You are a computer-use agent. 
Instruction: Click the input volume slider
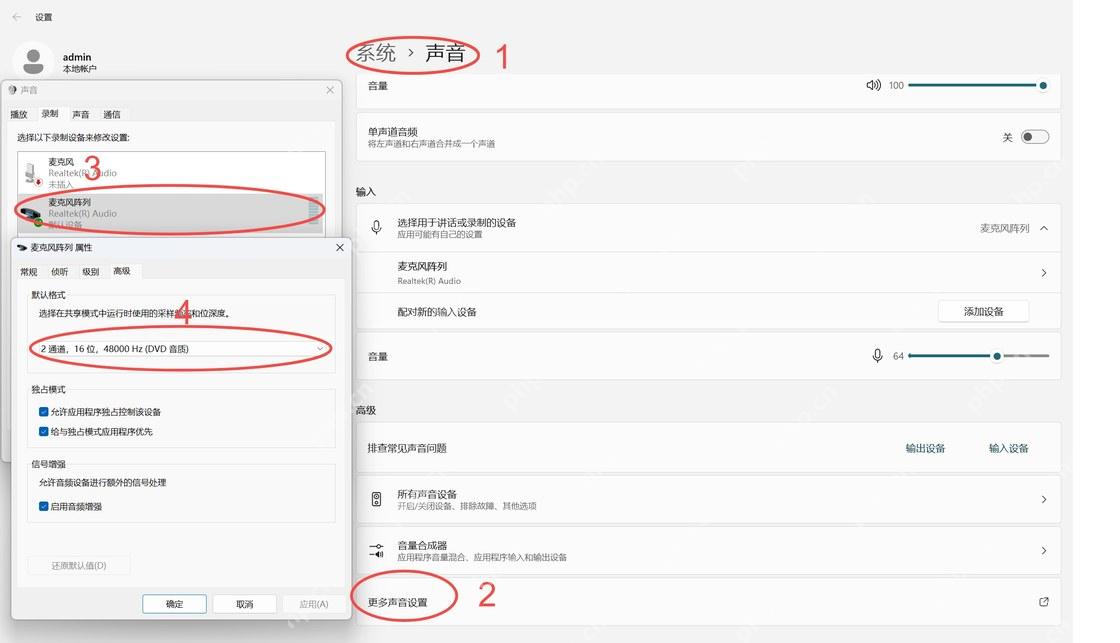(x=978, y=356)
